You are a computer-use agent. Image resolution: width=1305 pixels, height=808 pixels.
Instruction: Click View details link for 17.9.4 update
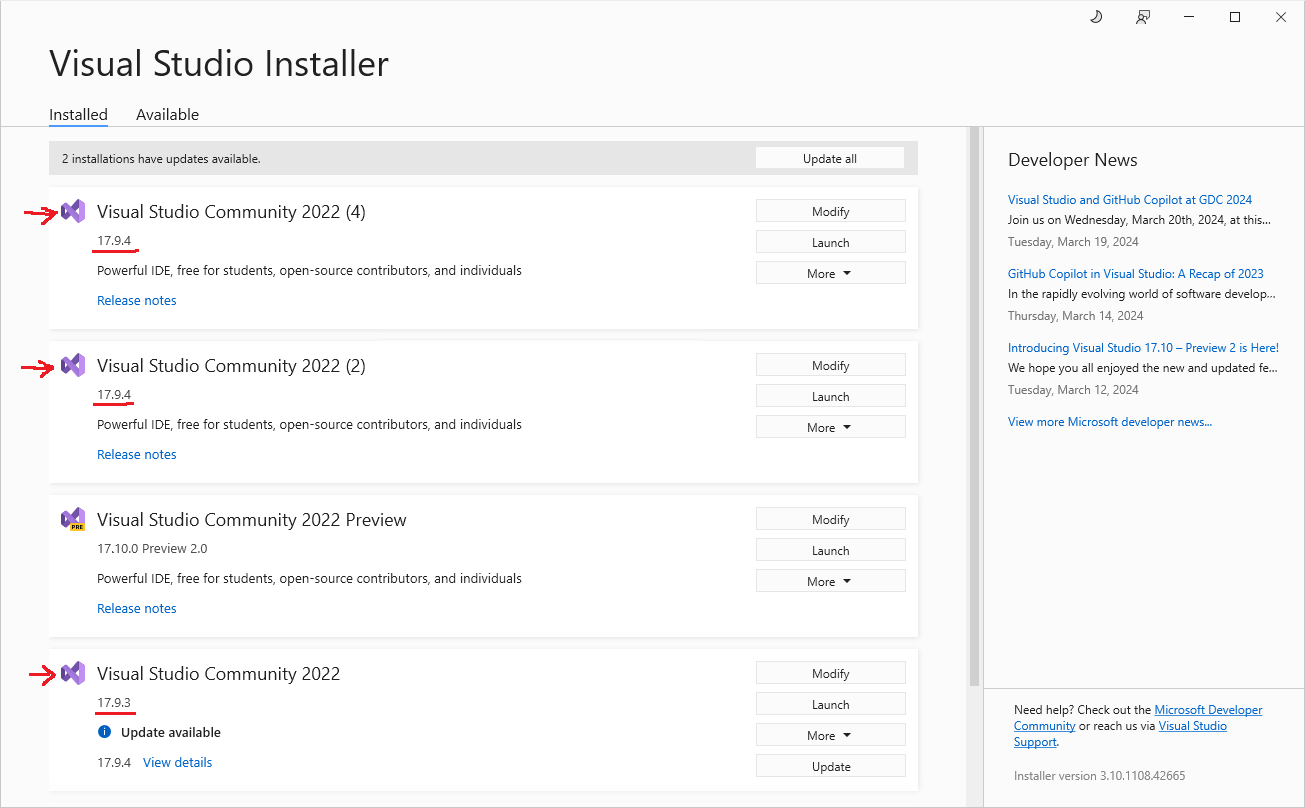click(178, 762)
